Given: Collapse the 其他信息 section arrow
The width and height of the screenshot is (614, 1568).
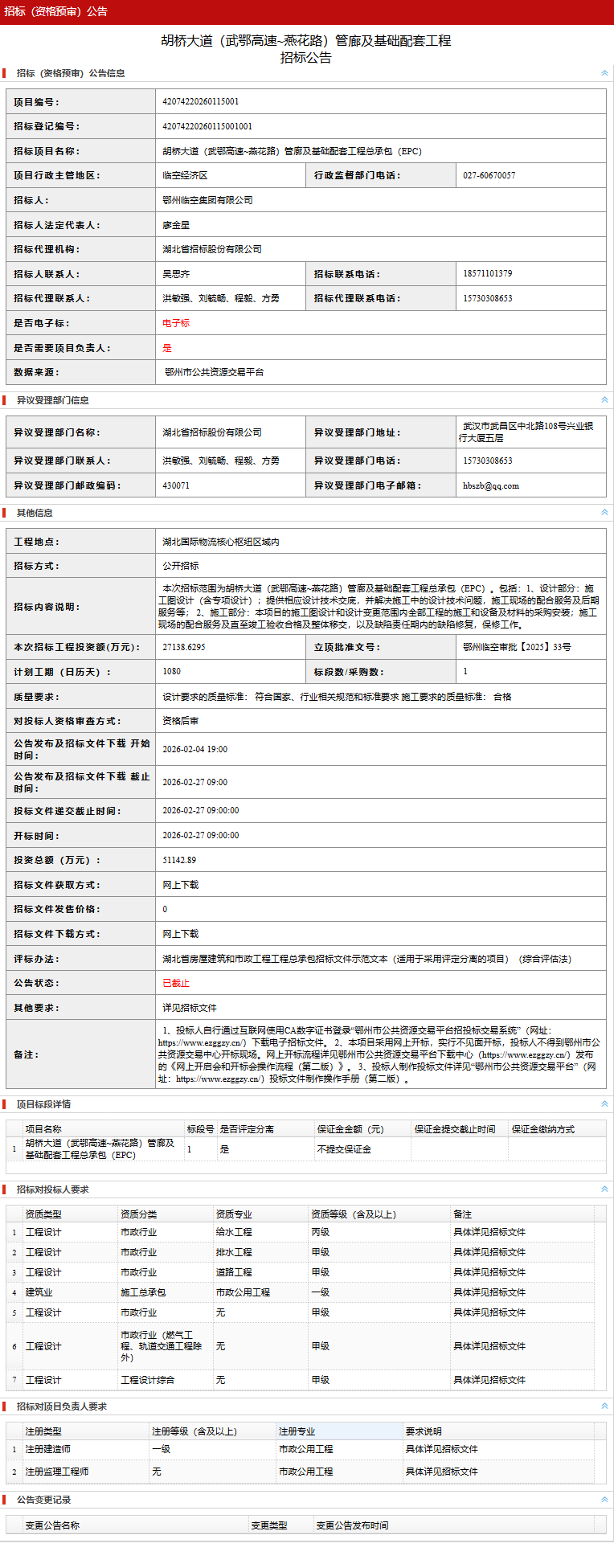Looking at the screenshot, I should point(604,513).
